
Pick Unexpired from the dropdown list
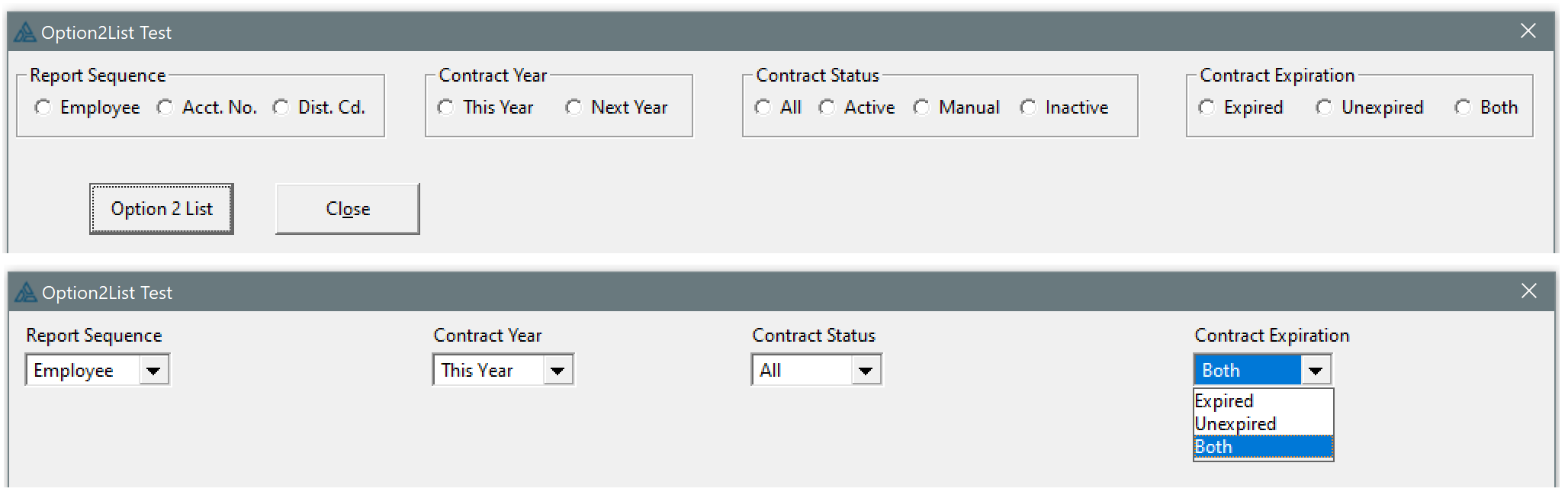tap(1235, 424)
